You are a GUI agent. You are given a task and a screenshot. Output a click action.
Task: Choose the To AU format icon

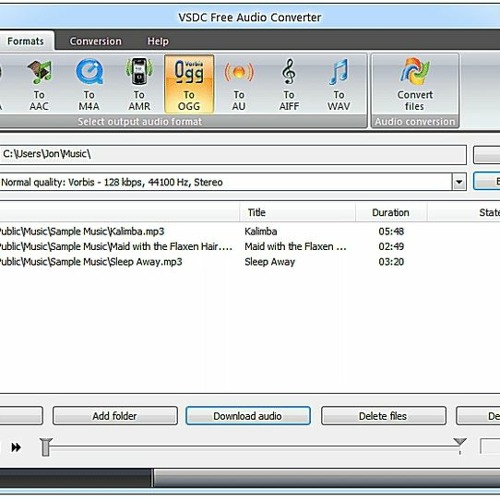click(239, 85)
